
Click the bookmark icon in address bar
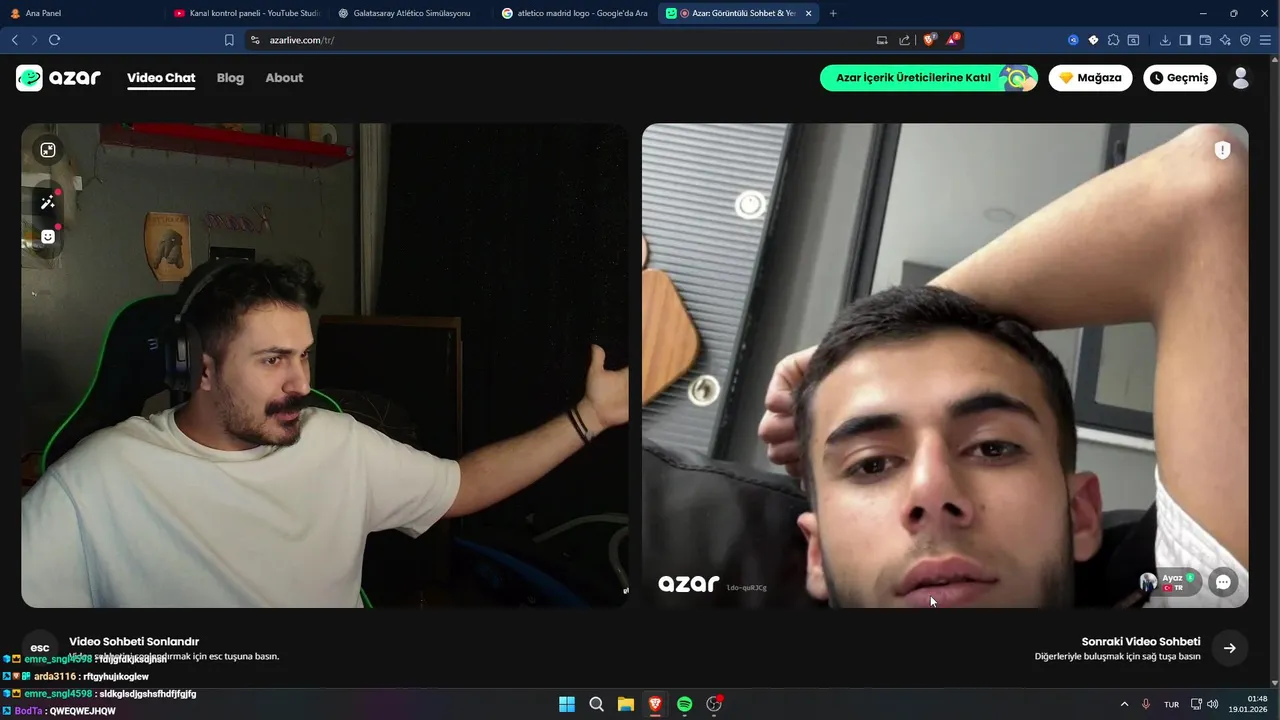click(x=229, y=40)
